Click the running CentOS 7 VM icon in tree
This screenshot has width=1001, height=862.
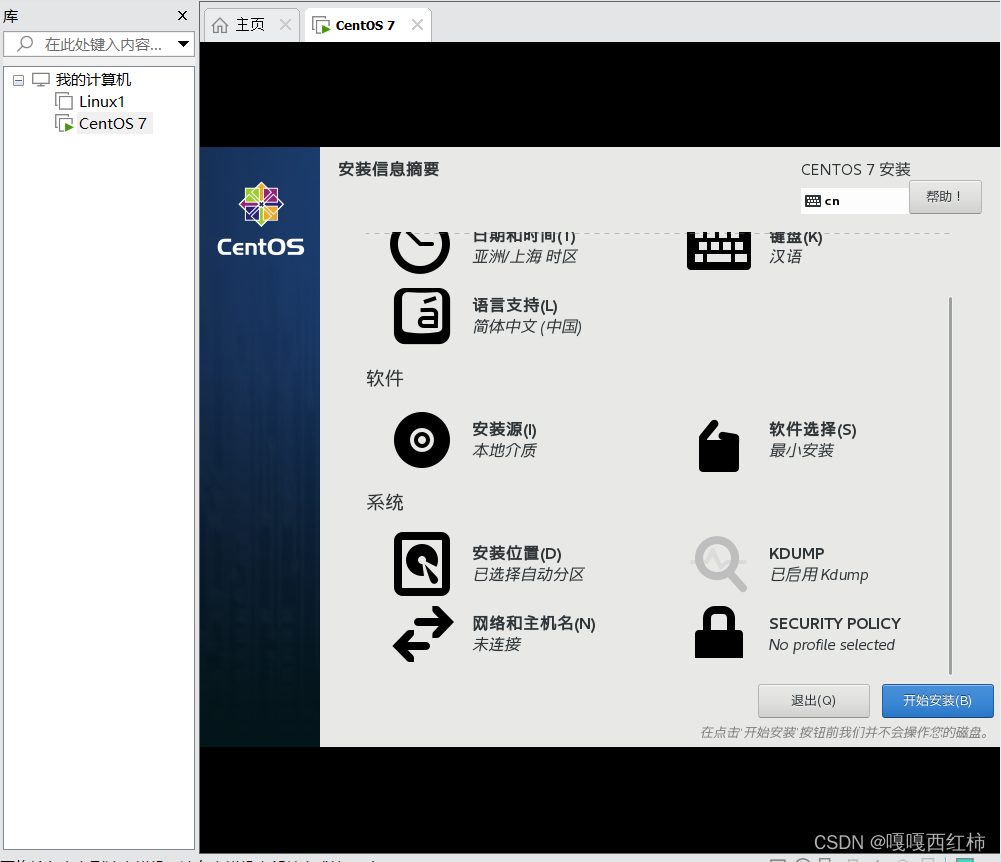(x=64, y=123)
